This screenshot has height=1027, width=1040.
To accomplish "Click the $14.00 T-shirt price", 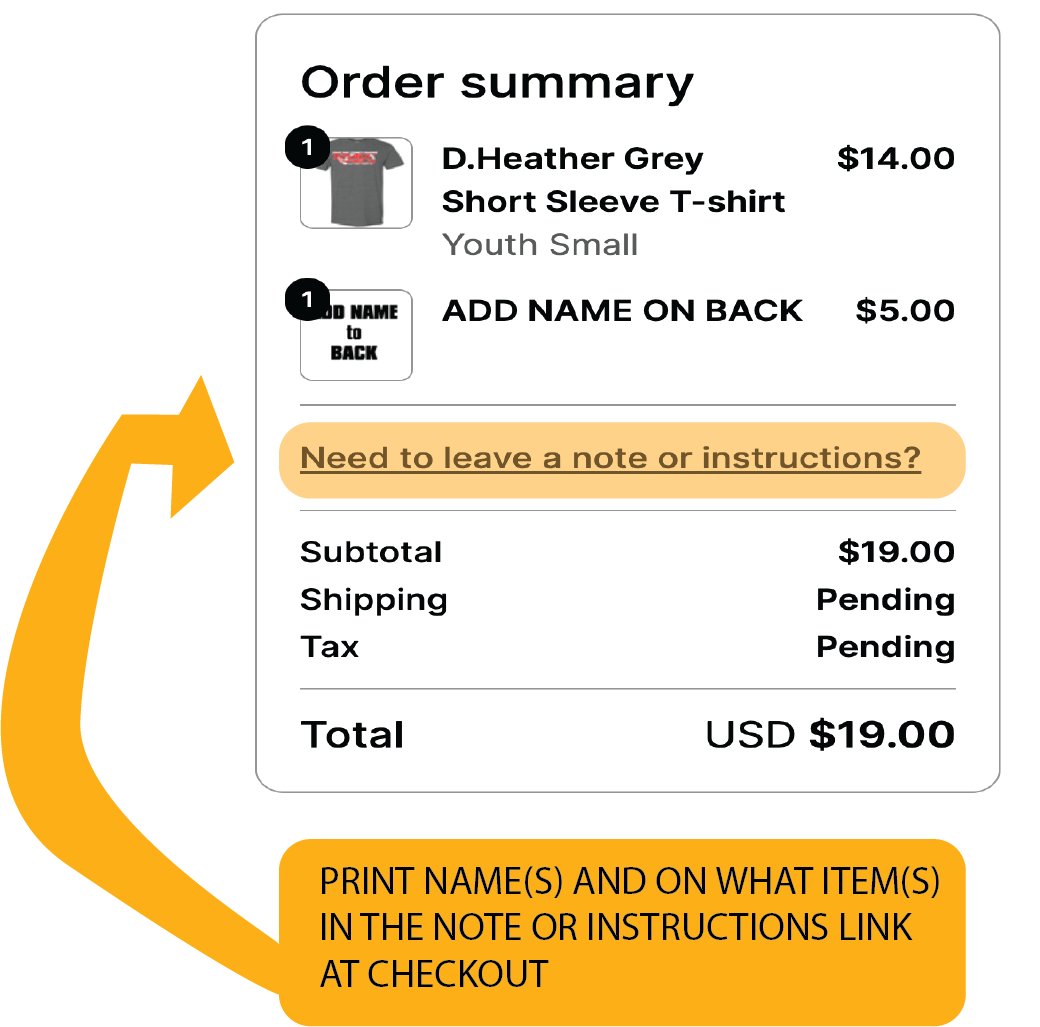I will tap(895, 159).
